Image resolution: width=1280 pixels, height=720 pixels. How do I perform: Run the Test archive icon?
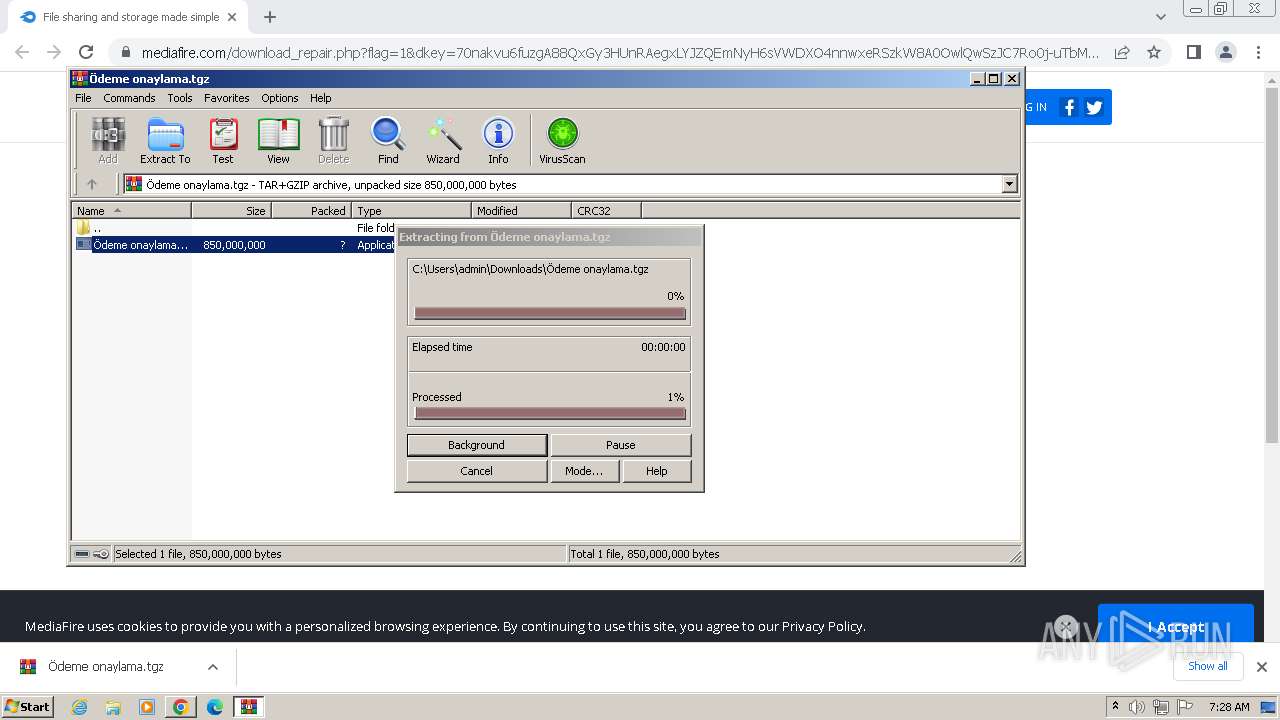[x=223, y=140]
